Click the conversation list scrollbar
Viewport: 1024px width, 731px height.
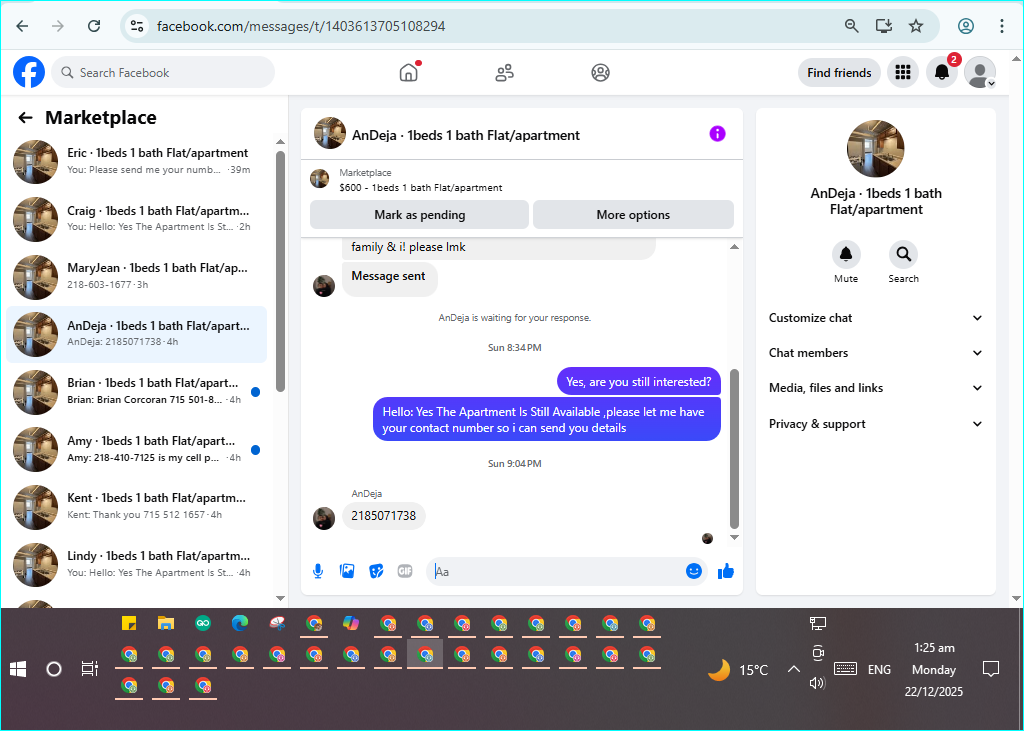coord(280,271)
